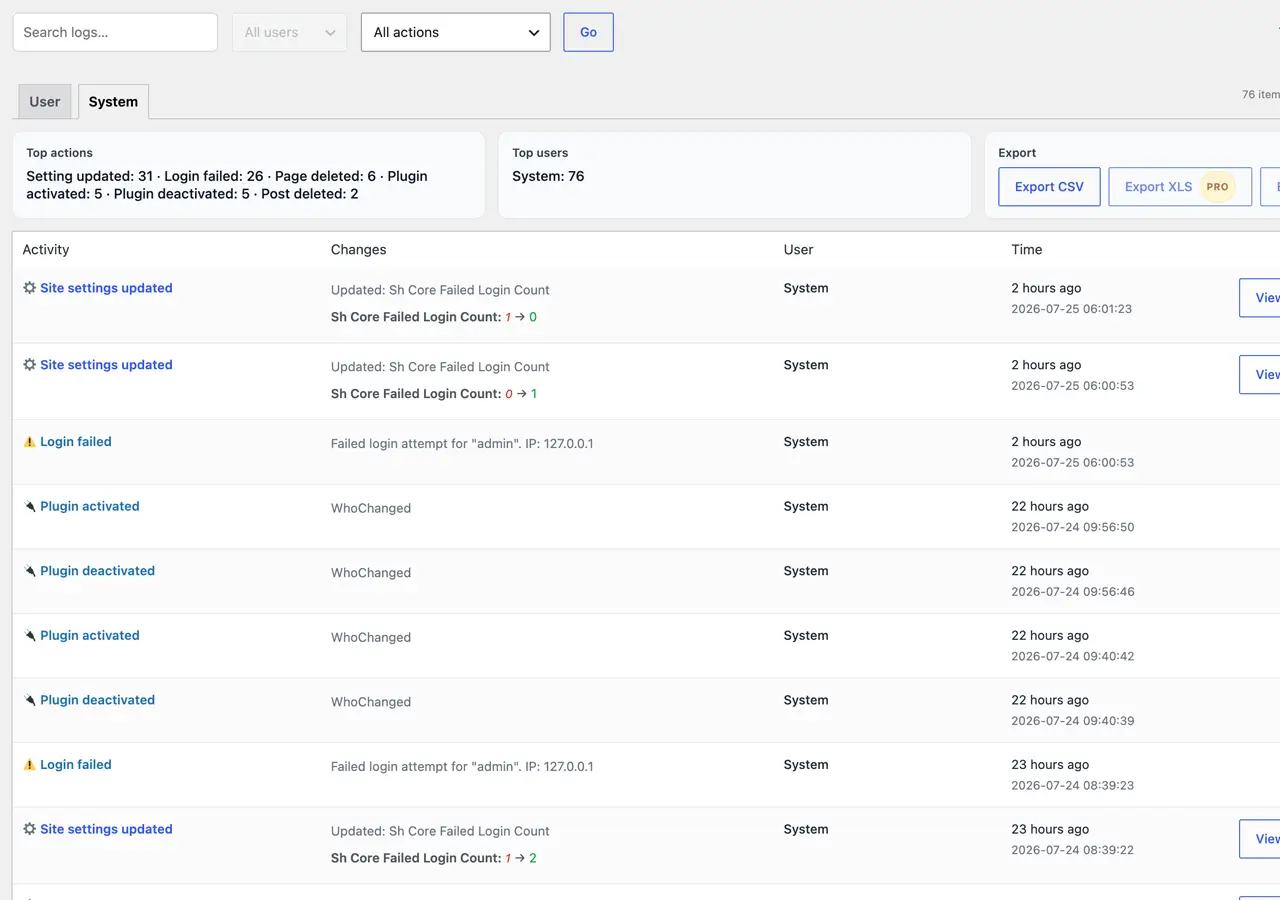Click plug icon of 09:56:50 Plugin activated
The image size is (1280, 900).
coord(30,507)
